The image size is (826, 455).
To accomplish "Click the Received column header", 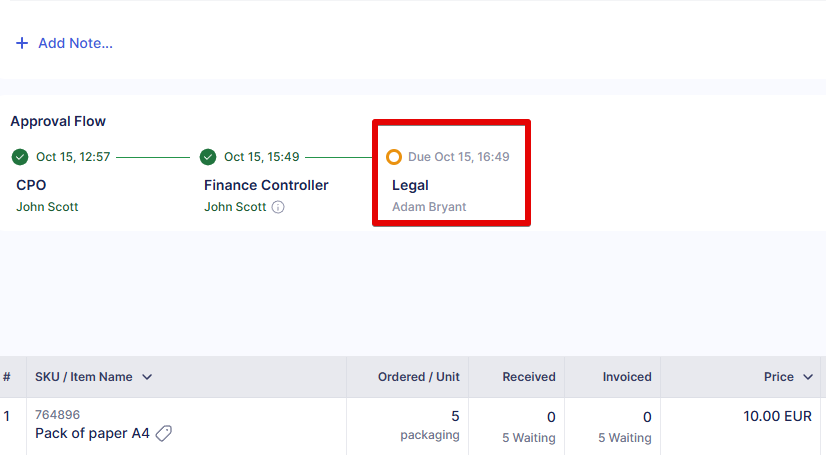I will (529, 377).
